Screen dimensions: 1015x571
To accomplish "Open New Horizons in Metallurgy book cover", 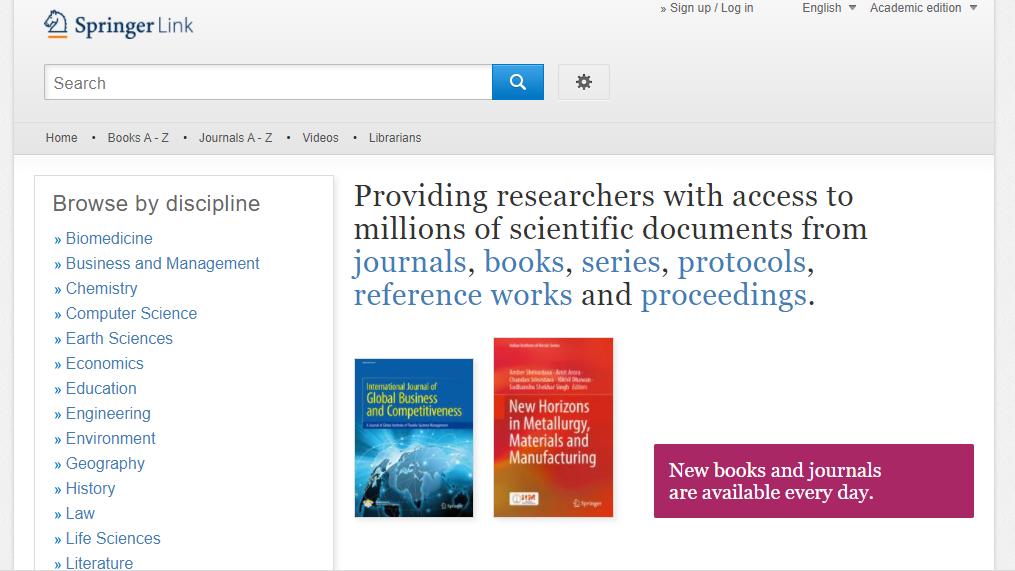I will [x=553, y=427].
